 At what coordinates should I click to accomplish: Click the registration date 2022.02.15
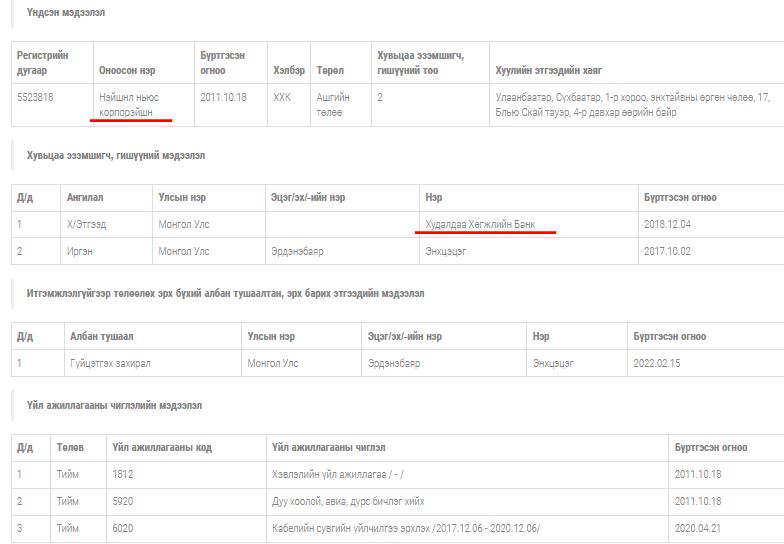pyautogui.click(x=655, y=363)
